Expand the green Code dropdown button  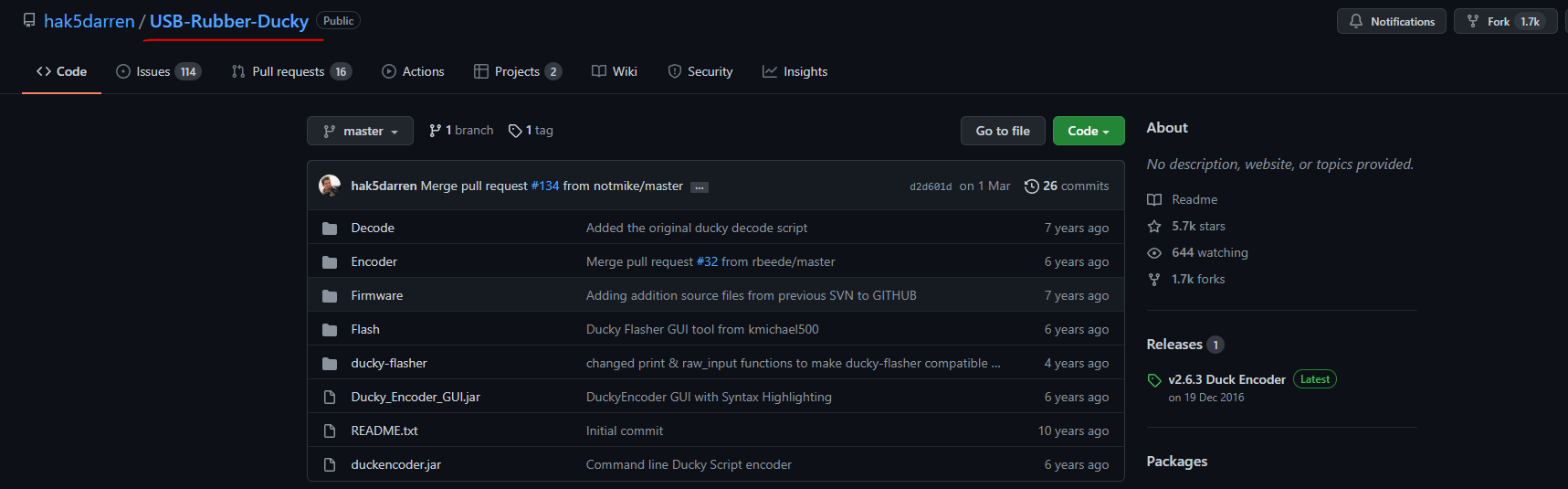(x=1089, y=131)
